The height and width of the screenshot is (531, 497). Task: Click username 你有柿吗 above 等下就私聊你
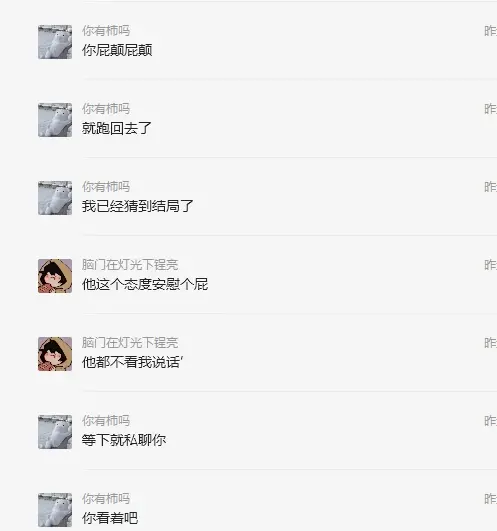[x=106, y=421]
